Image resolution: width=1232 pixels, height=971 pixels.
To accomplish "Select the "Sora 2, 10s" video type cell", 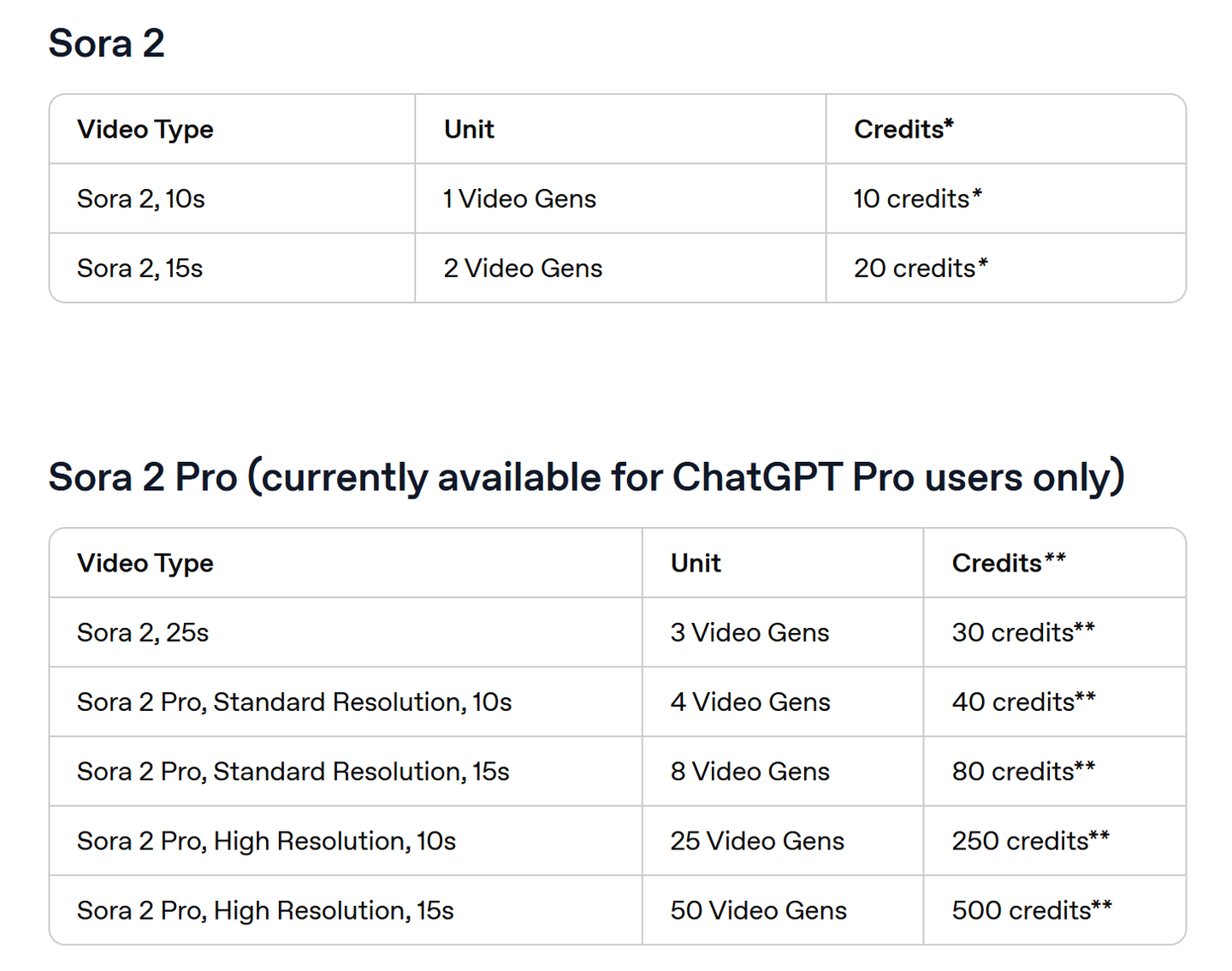I will pos(141,199).
